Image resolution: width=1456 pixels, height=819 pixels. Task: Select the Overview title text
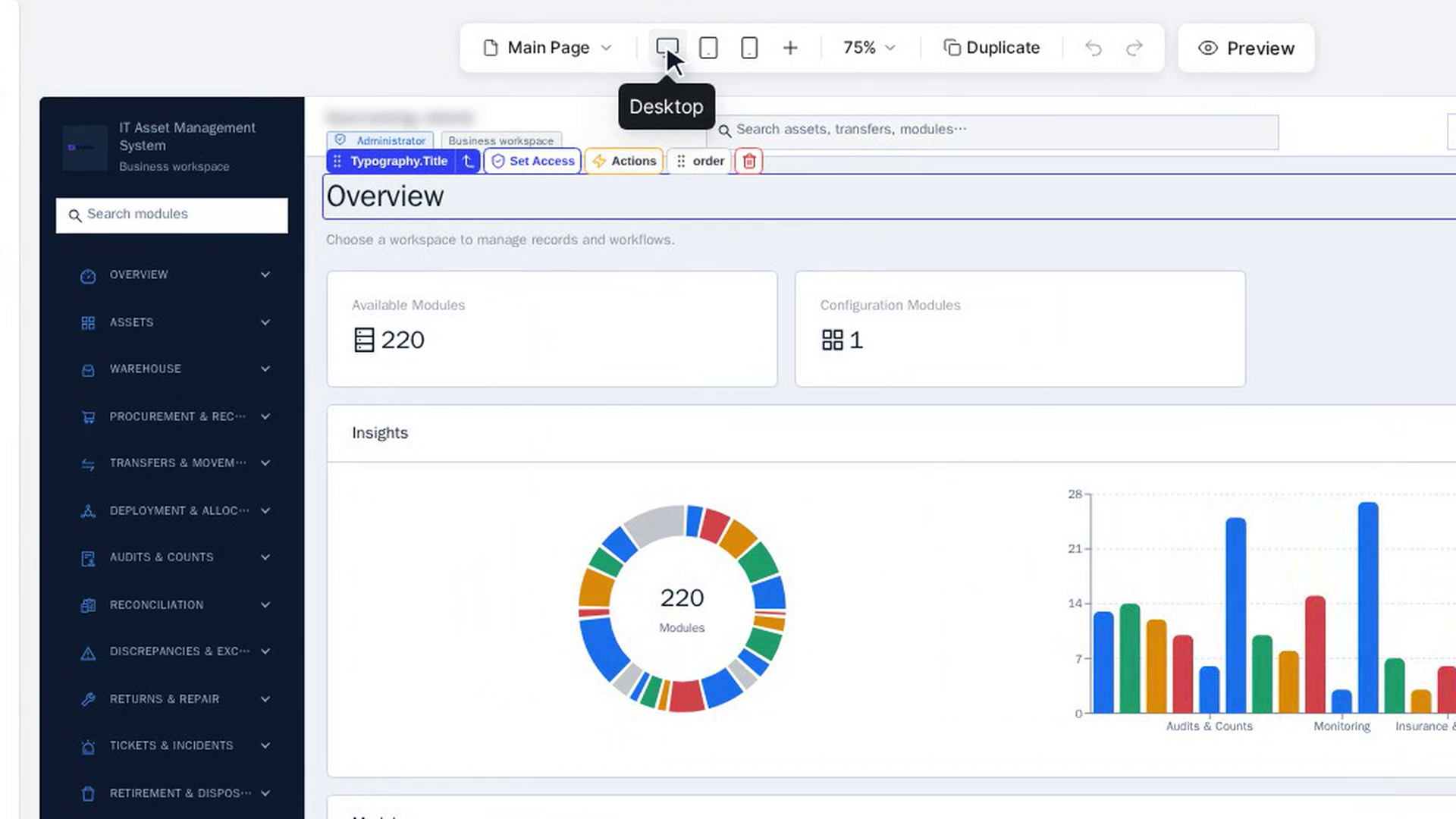(x=385, y=196)
